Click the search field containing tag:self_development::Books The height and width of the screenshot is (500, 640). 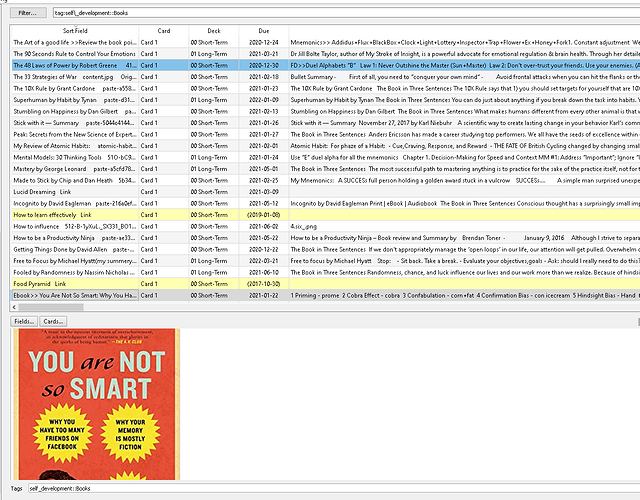point(346,13)
